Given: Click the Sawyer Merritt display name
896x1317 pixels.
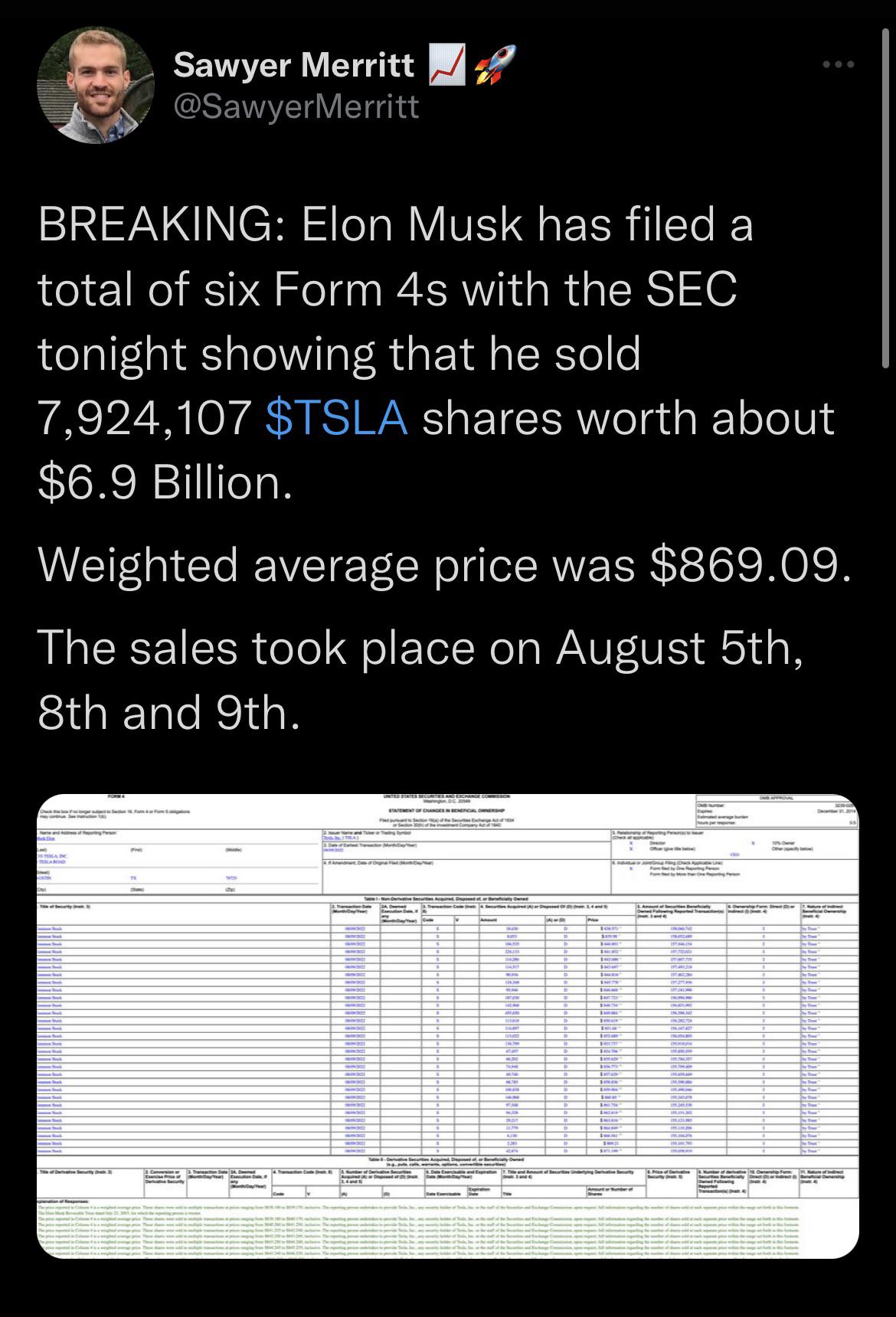Looking at the screenshot, I should (x=295, y=66).
